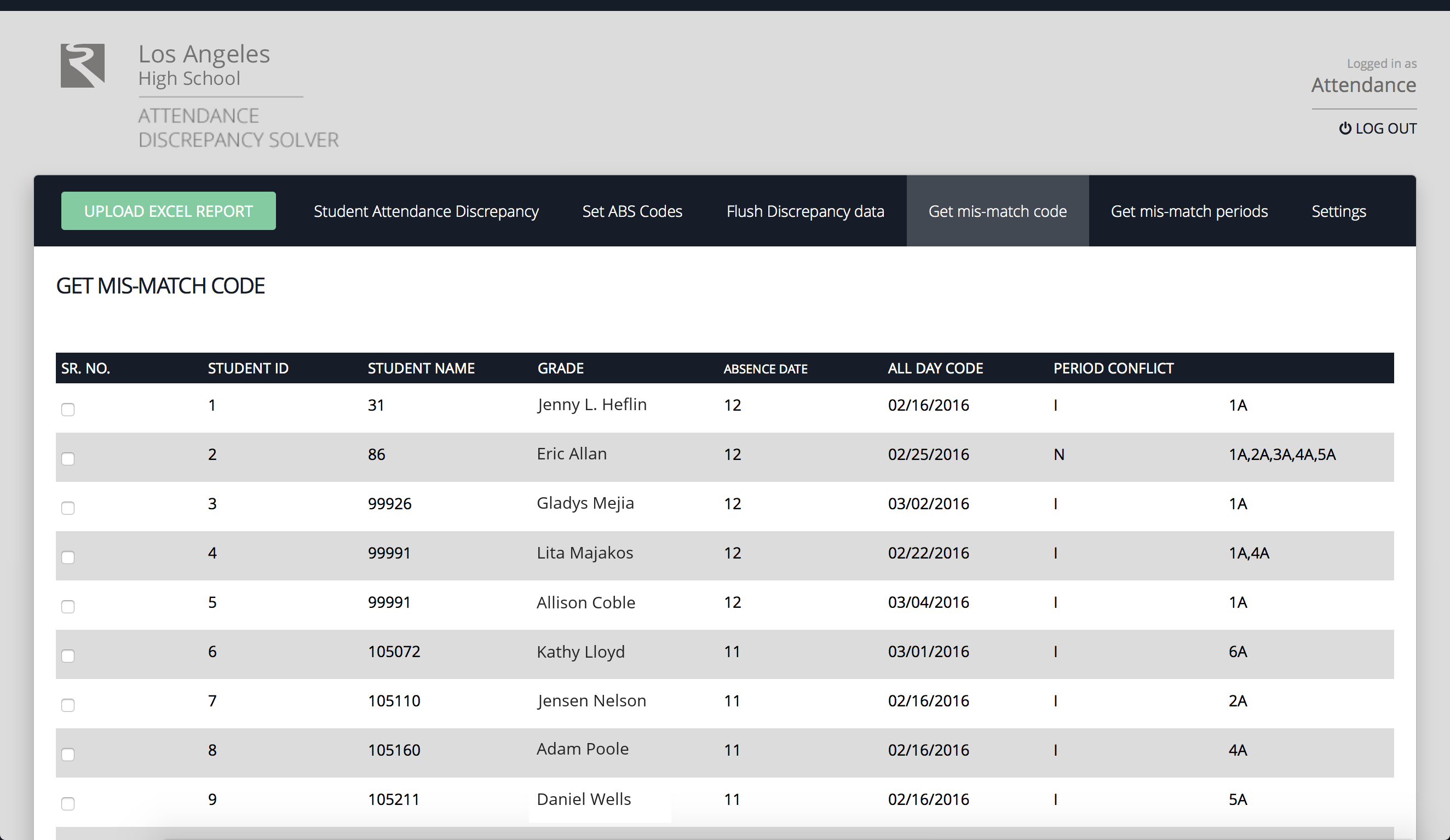
Task: Click the name Adam Poole
Action: [582, 749]
